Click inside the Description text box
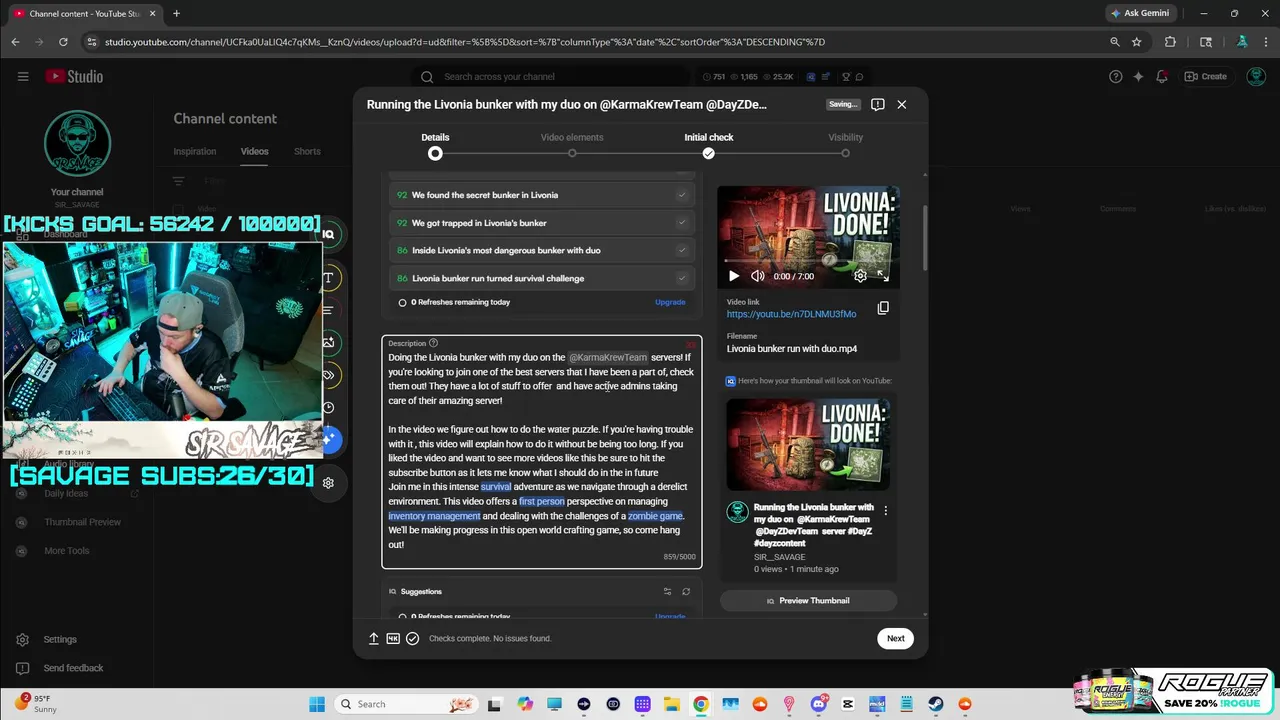 tap(542, 452)
